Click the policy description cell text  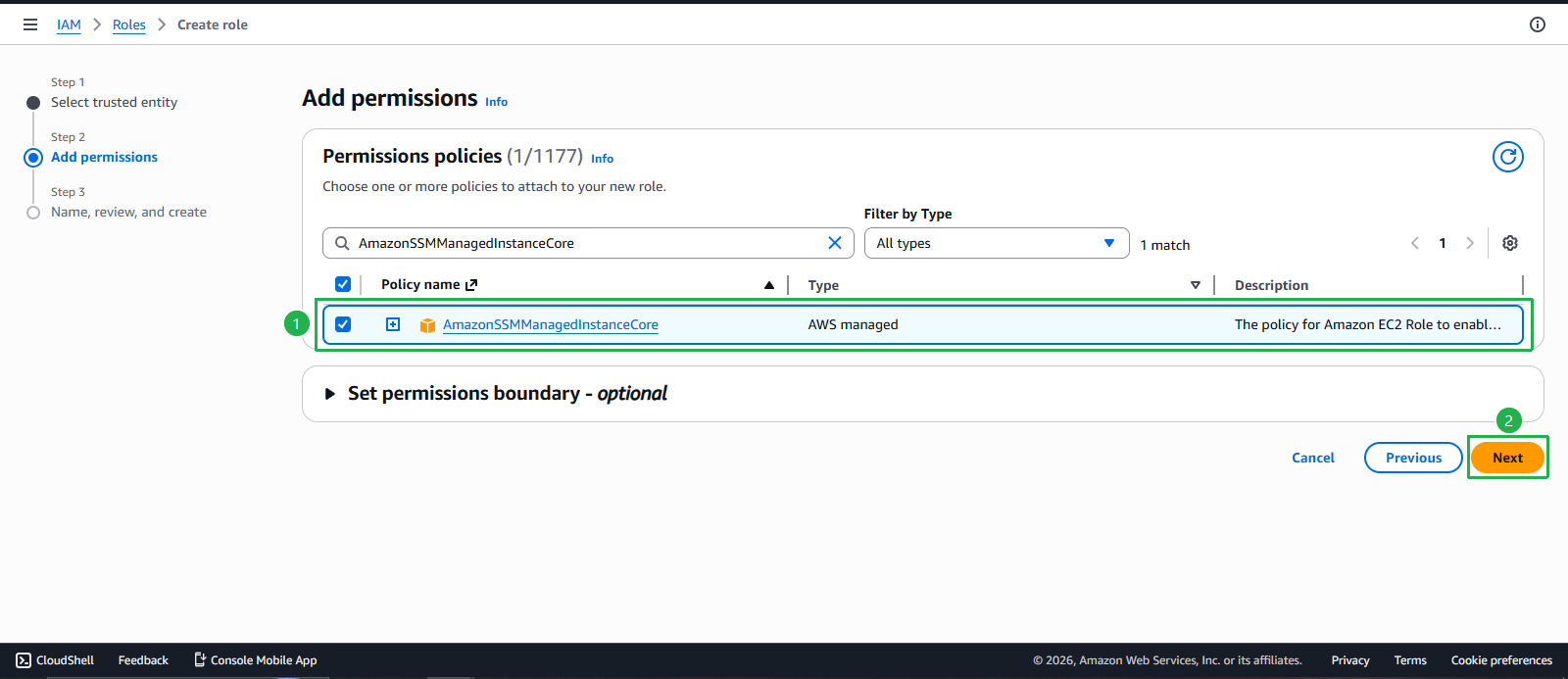click(x=1367, y=324)
